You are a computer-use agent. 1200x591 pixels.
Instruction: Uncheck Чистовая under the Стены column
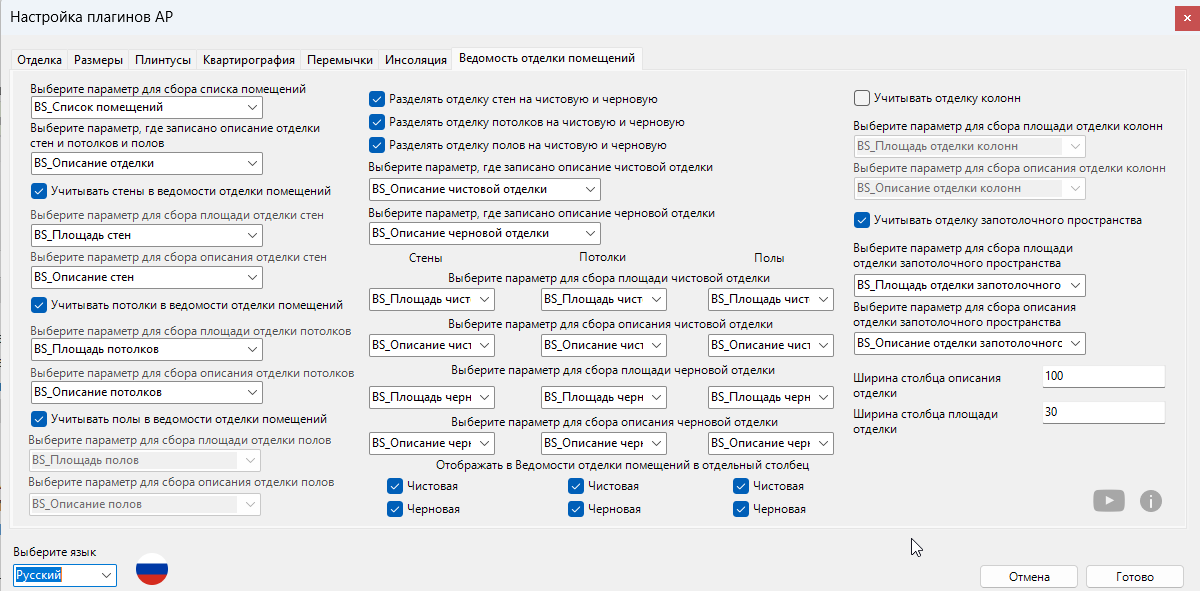[x=395, y=486]
